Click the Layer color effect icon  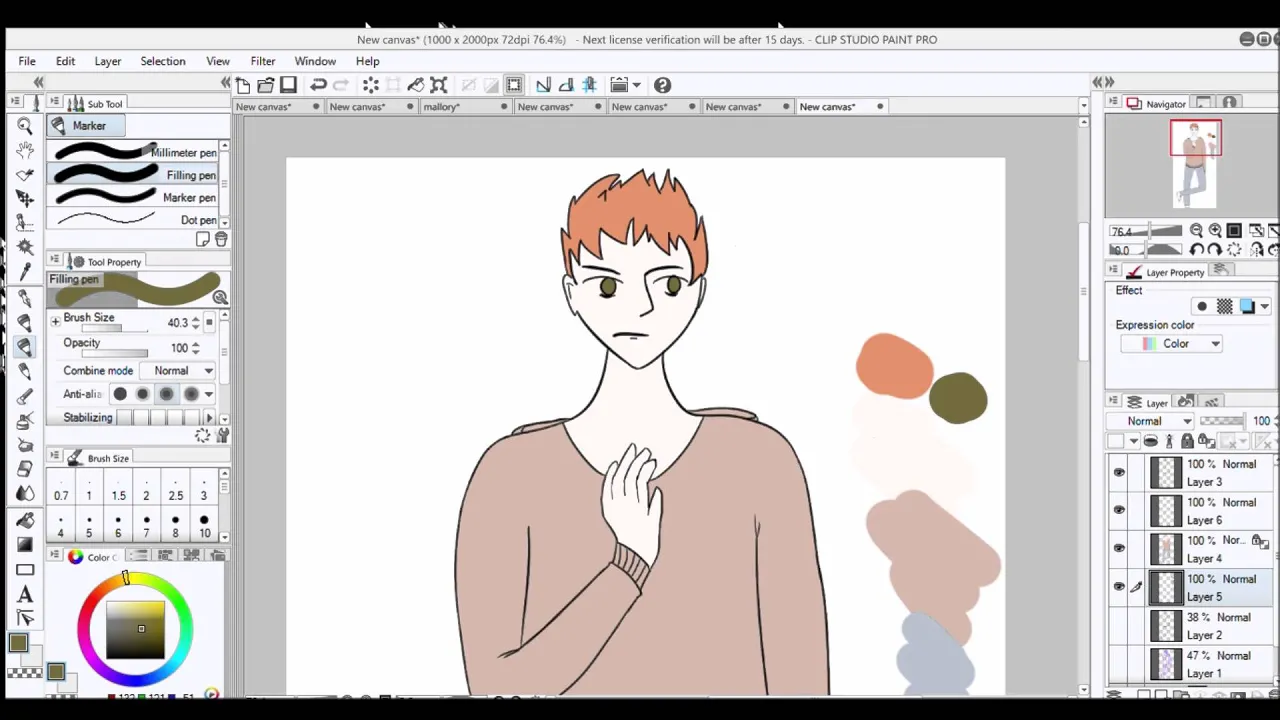1247,307
